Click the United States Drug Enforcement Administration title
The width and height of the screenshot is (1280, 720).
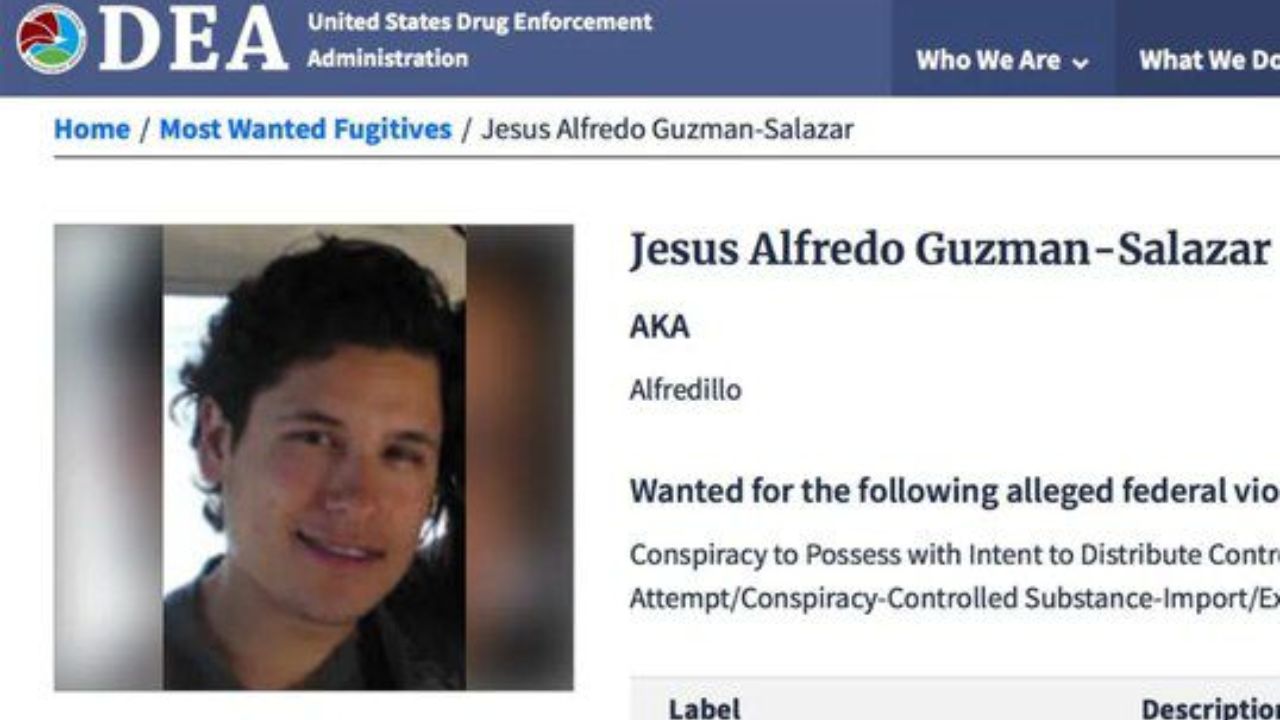(x=480, y=40)
